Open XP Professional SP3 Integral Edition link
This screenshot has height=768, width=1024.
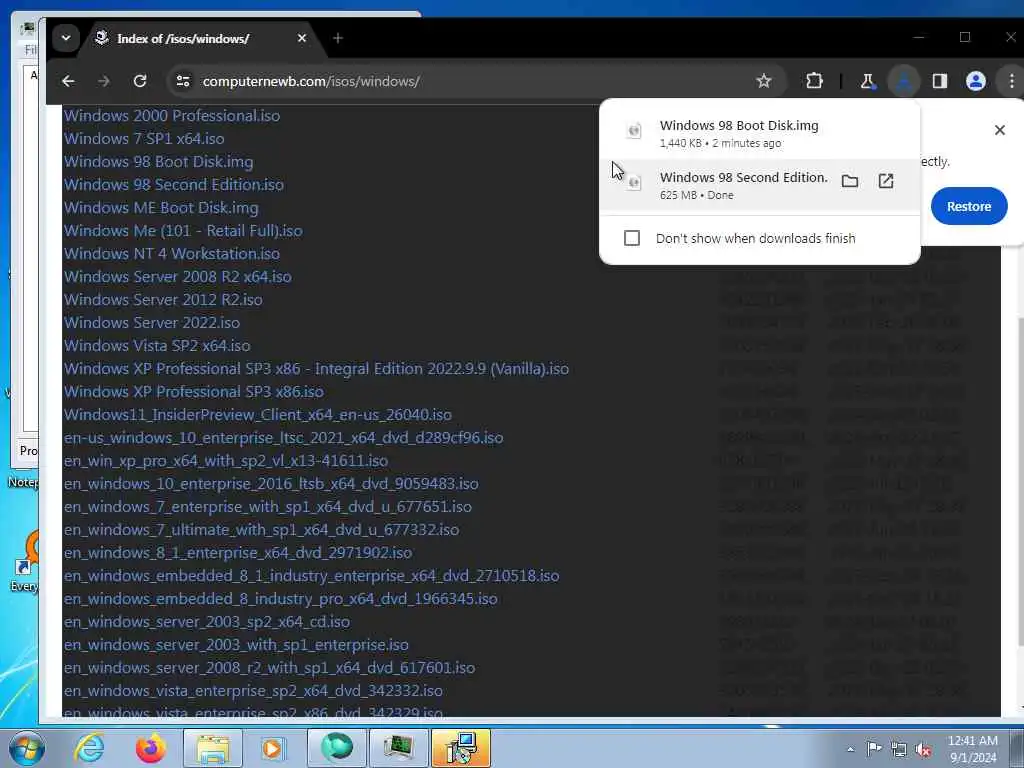tap(316, 368)
